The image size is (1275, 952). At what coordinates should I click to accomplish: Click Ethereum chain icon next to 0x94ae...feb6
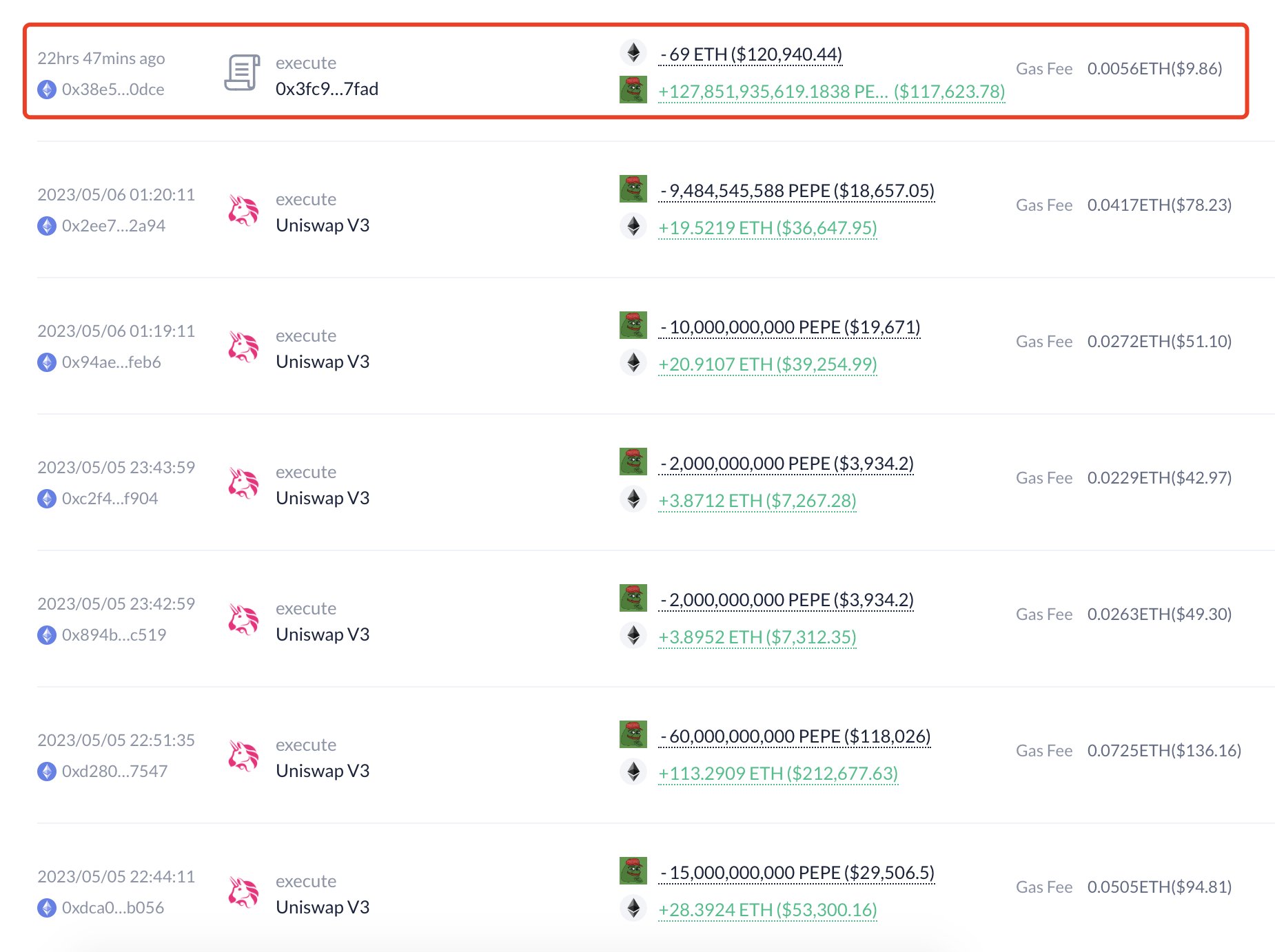pos(47,362)
